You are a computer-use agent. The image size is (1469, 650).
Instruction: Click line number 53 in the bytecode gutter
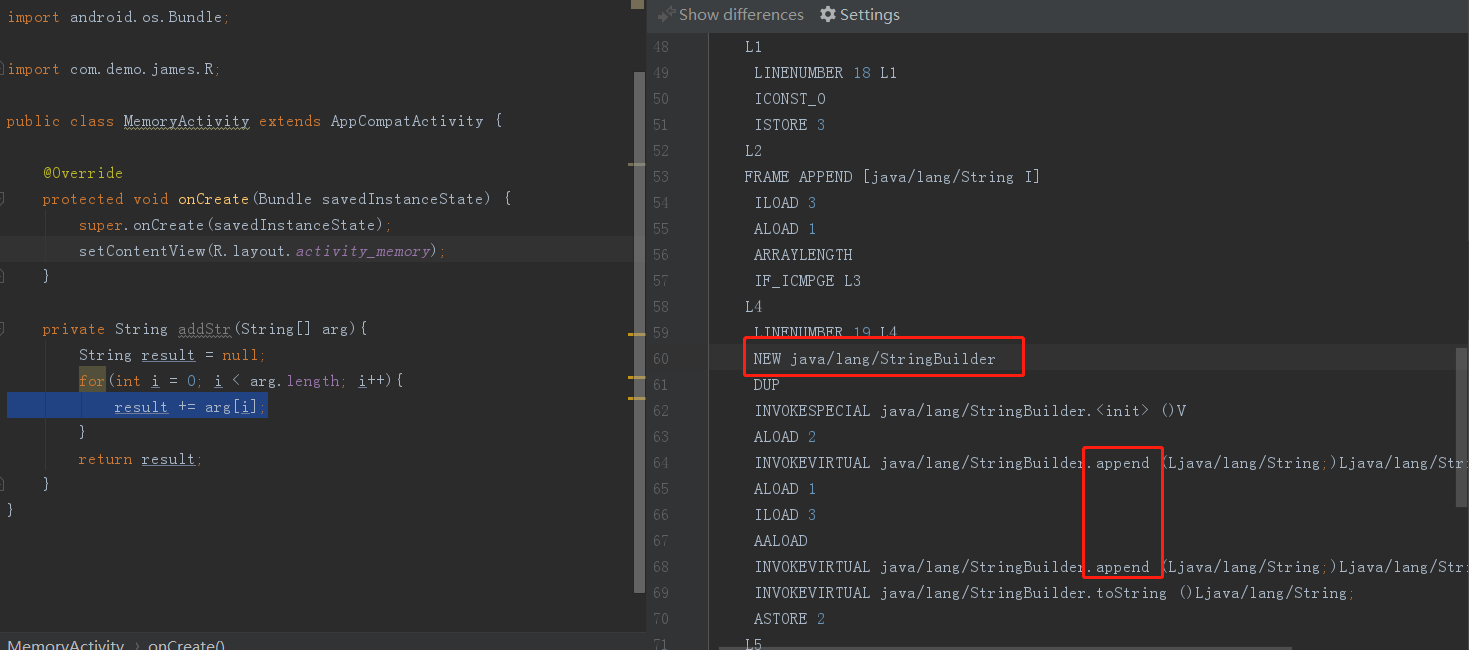click(660, 177)
